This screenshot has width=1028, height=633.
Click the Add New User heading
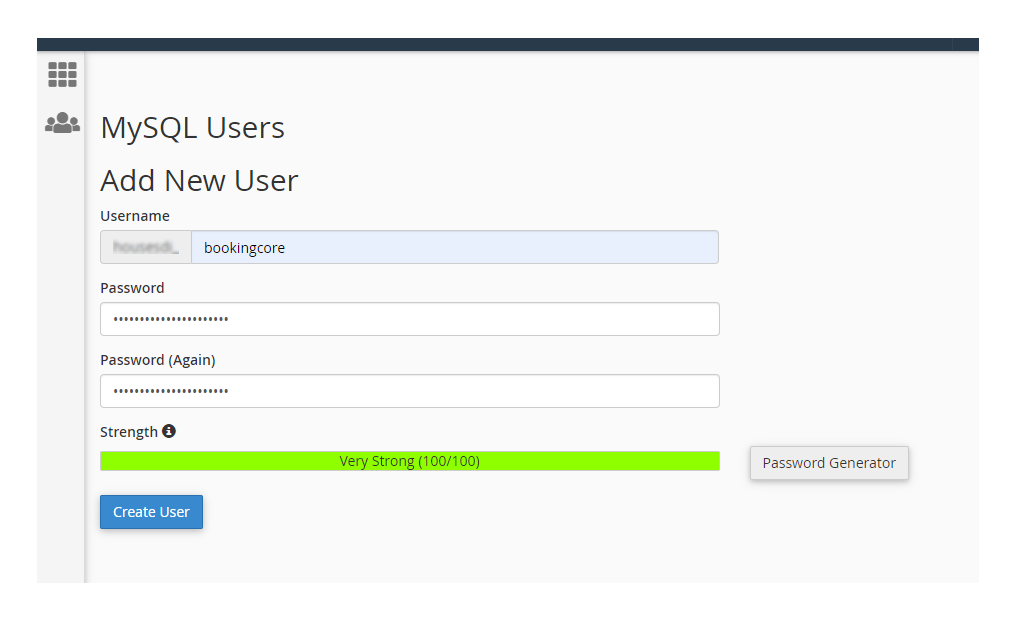pos(199,181)
